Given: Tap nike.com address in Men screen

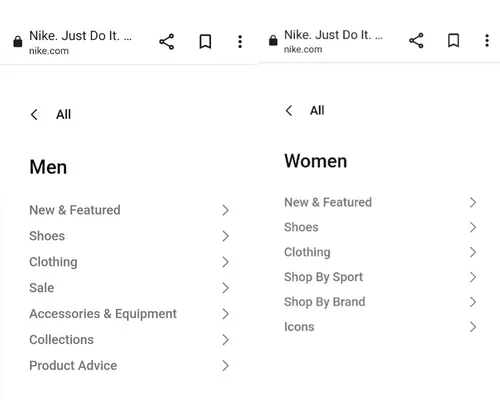Looking at the screenshot, I should pos(49,51).
